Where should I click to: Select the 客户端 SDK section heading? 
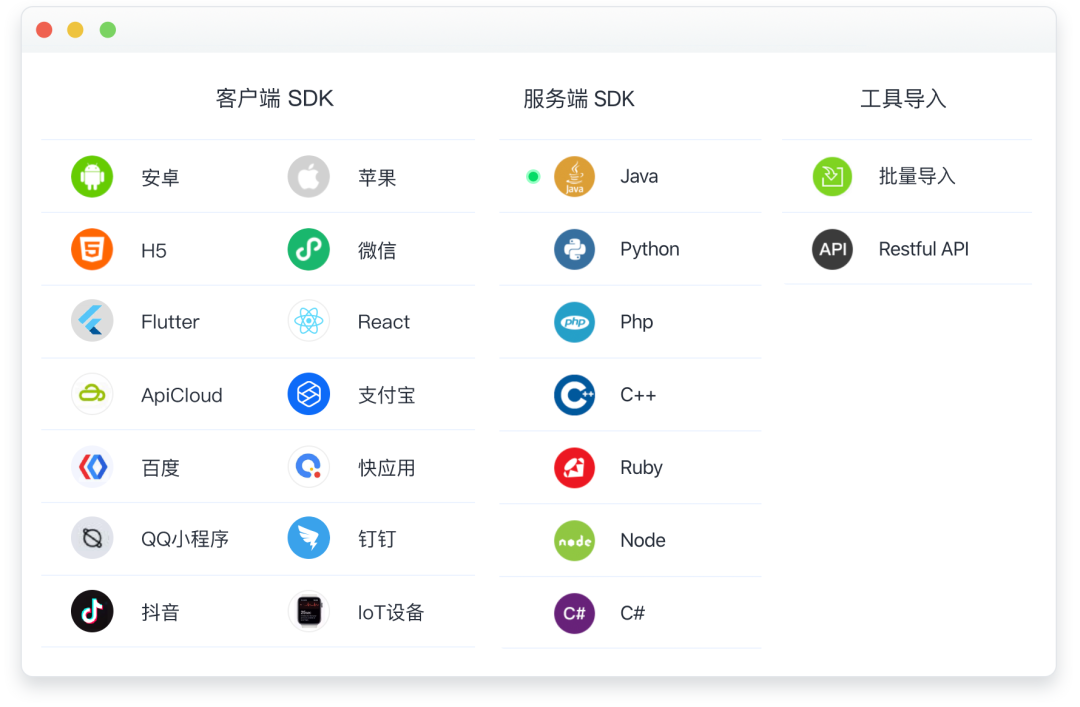pos(274,99)
